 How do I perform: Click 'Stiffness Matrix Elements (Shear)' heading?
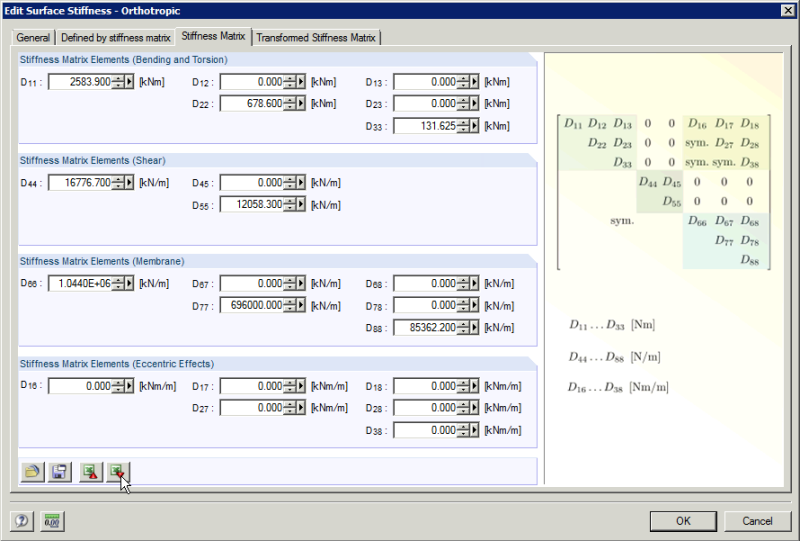coord(92,160)
